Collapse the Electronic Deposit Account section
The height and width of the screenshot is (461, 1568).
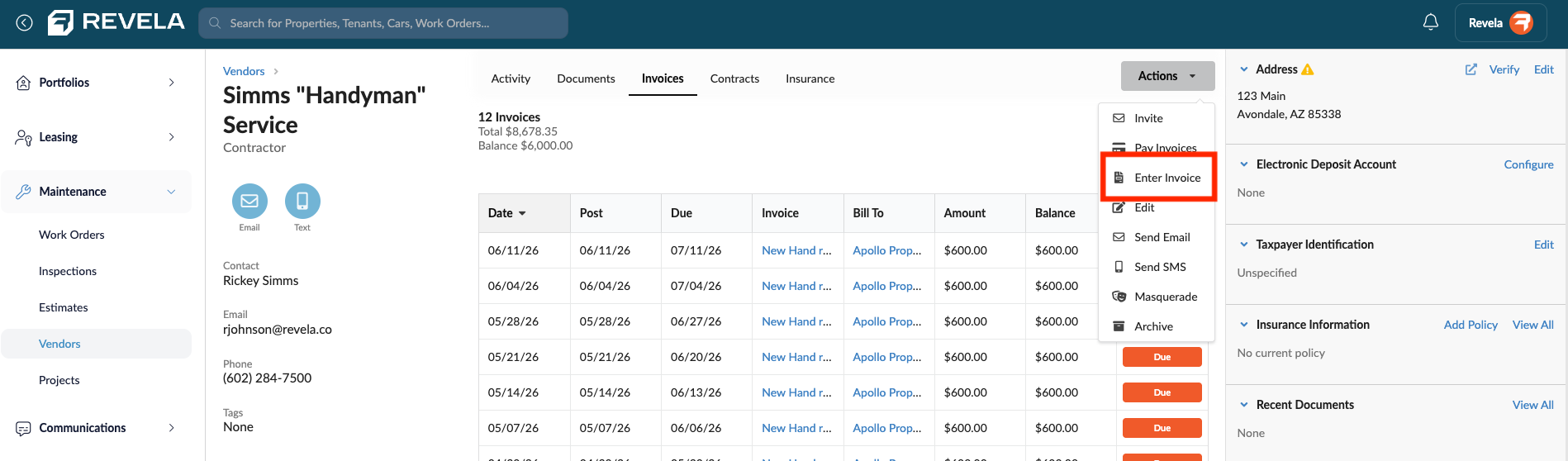click(x=1244, y=164)
